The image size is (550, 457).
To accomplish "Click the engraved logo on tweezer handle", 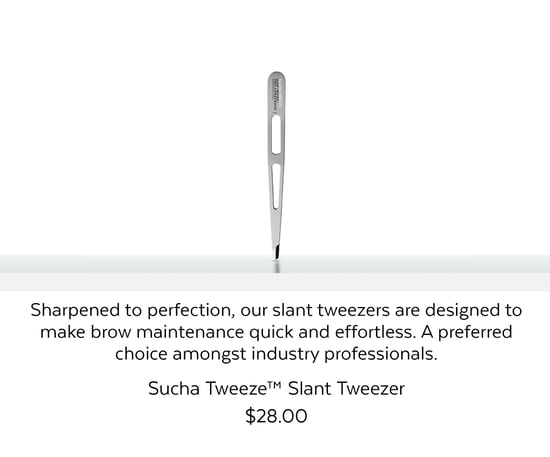I will pos(276,92).
